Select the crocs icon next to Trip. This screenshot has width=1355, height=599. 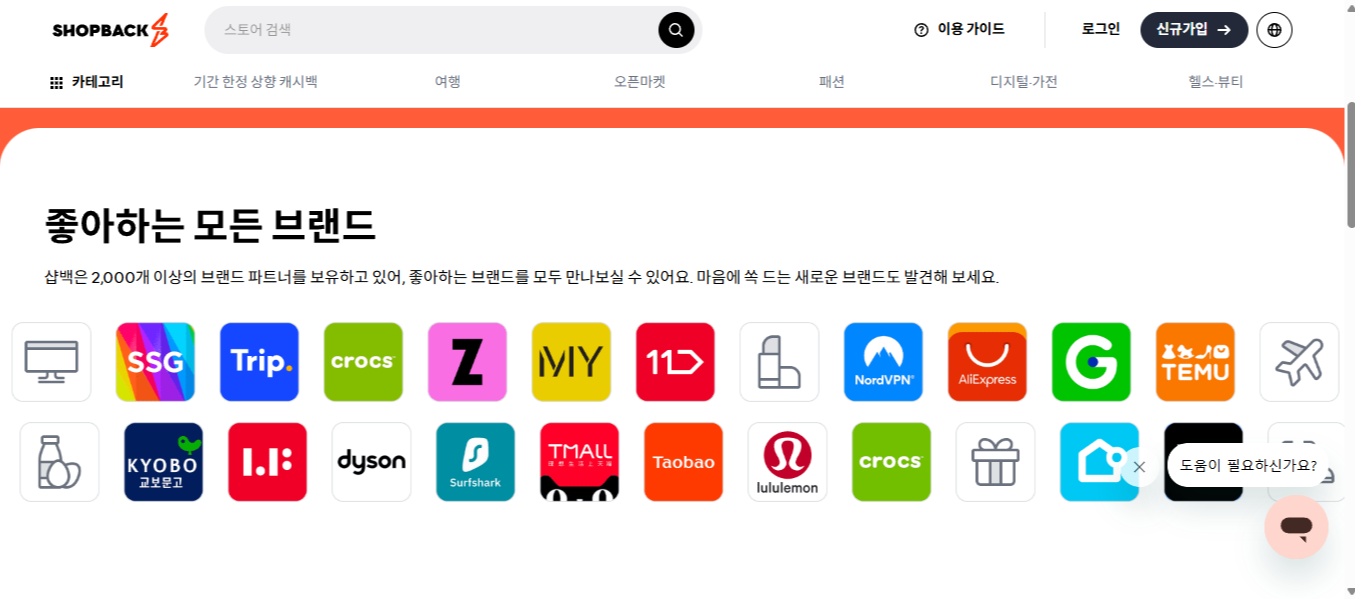pos(363,362)
